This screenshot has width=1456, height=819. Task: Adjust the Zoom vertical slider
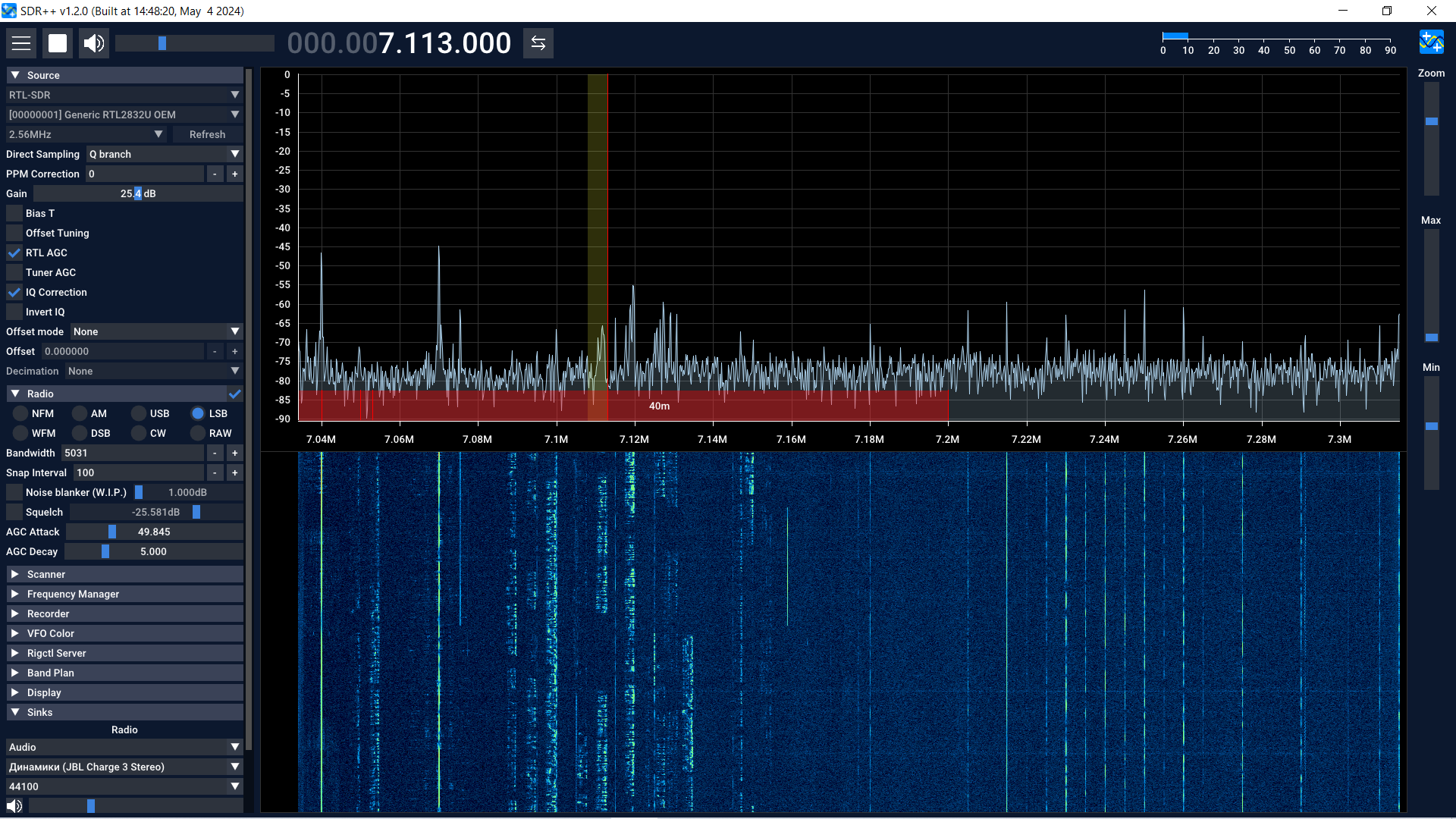click(1432, 139)
